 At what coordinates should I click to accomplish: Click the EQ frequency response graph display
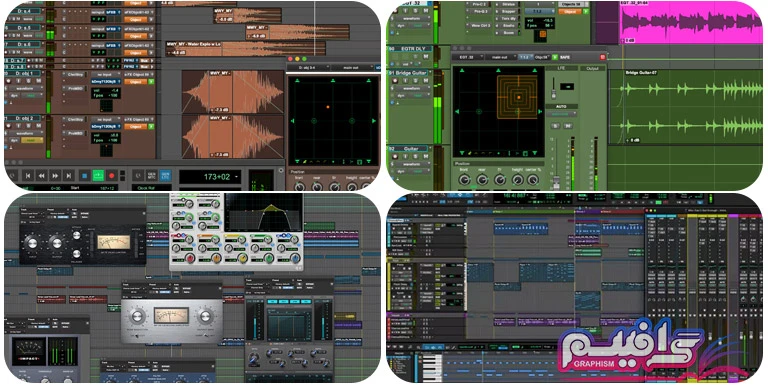click(264, 212)
